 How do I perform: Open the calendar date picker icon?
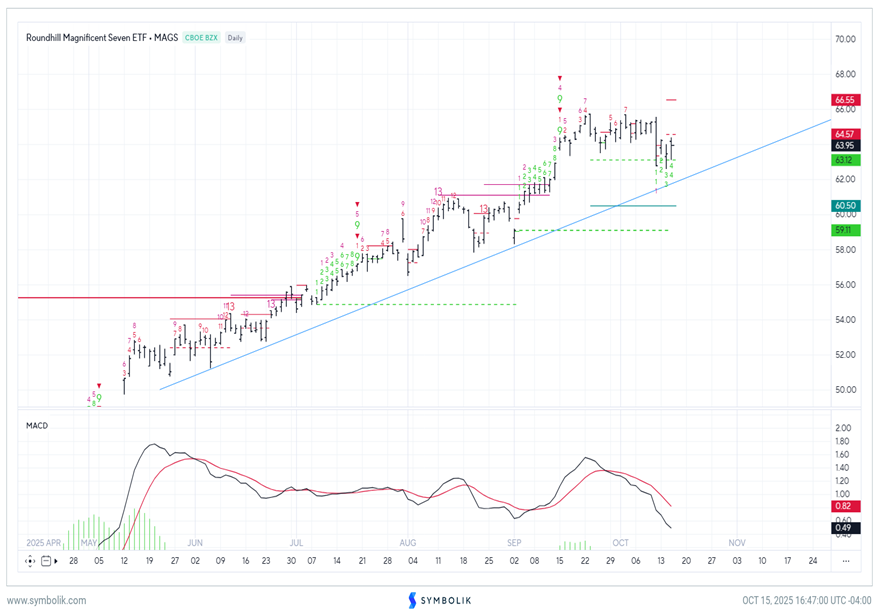pyautogui.click(x=46, y=561)
